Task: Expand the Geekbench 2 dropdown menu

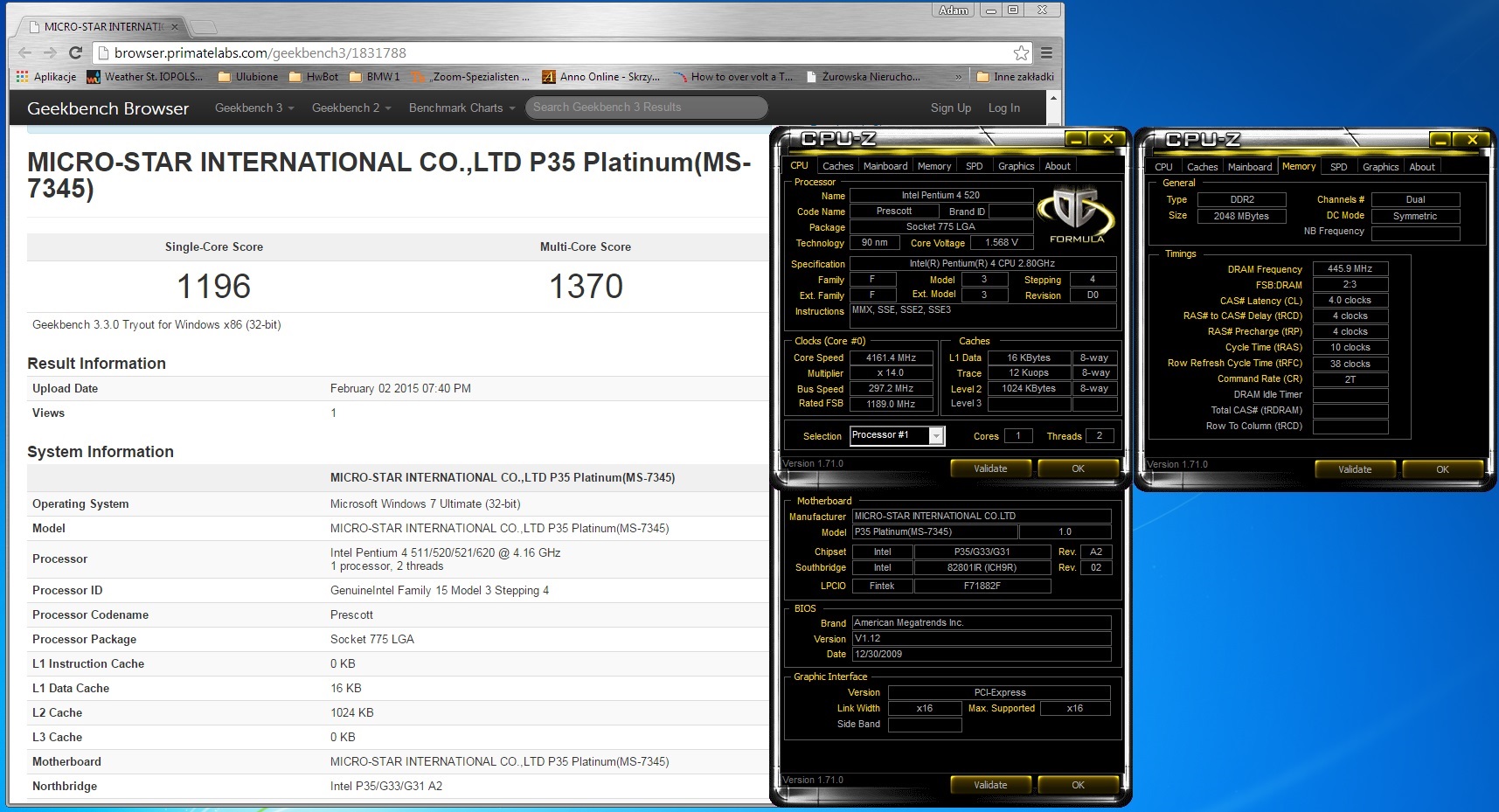Action: pyautogui.click(x=351, y=108)
